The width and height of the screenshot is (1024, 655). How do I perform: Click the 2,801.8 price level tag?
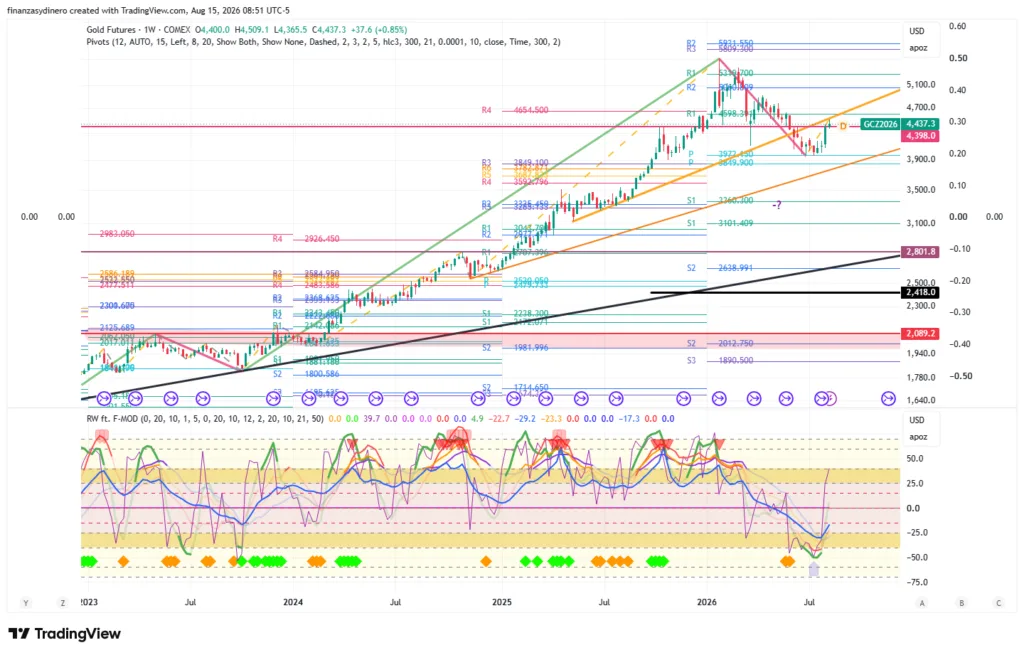[x=920, y=251]
